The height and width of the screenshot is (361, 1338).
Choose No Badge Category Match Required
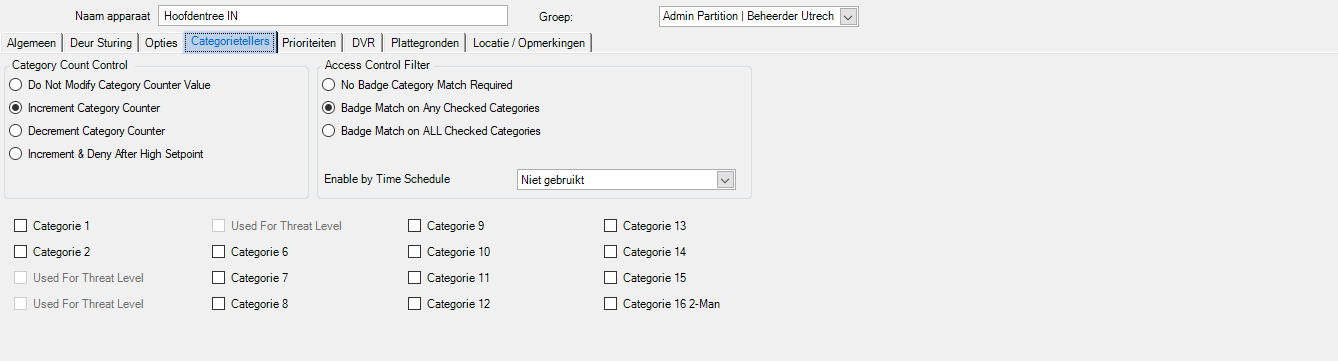[417, 85]
